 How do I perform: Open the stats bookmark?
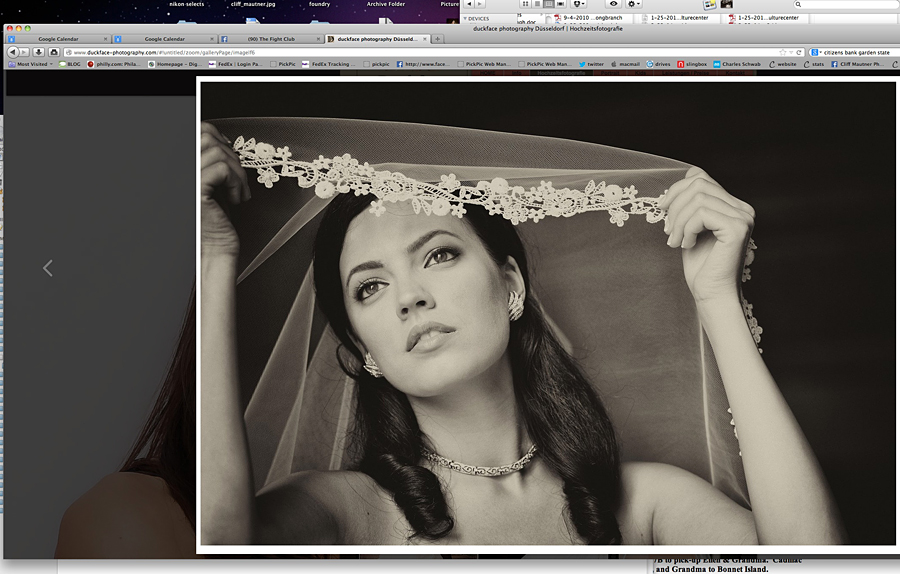814,64
